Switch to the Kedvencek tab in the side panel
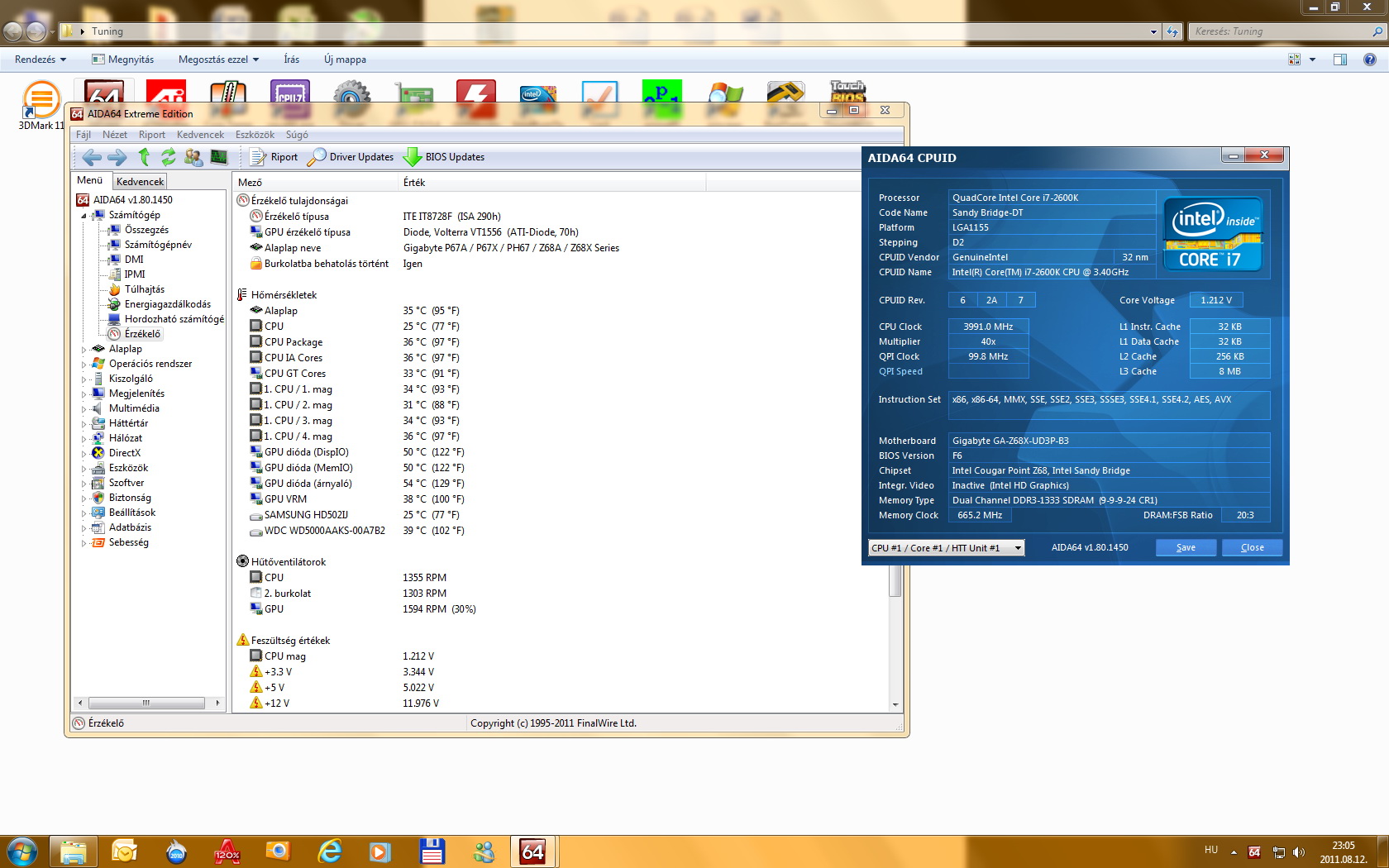 [x=140, y=181]
